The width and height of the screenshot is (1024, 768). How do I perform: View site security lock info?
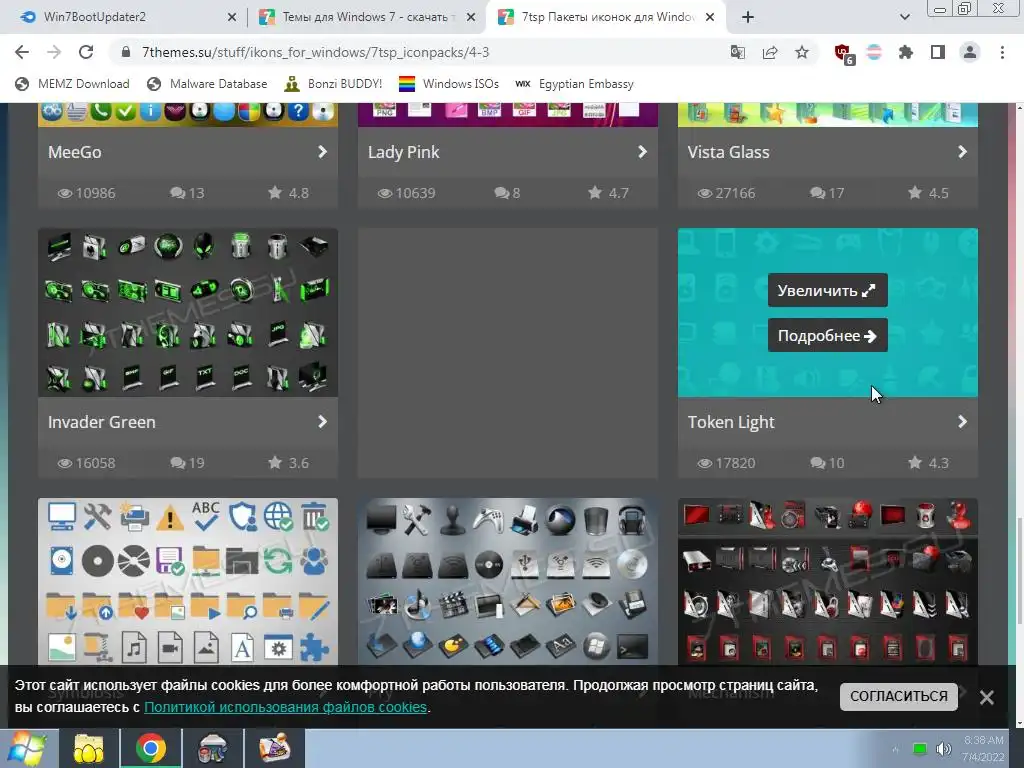click(x=126, y=52)
